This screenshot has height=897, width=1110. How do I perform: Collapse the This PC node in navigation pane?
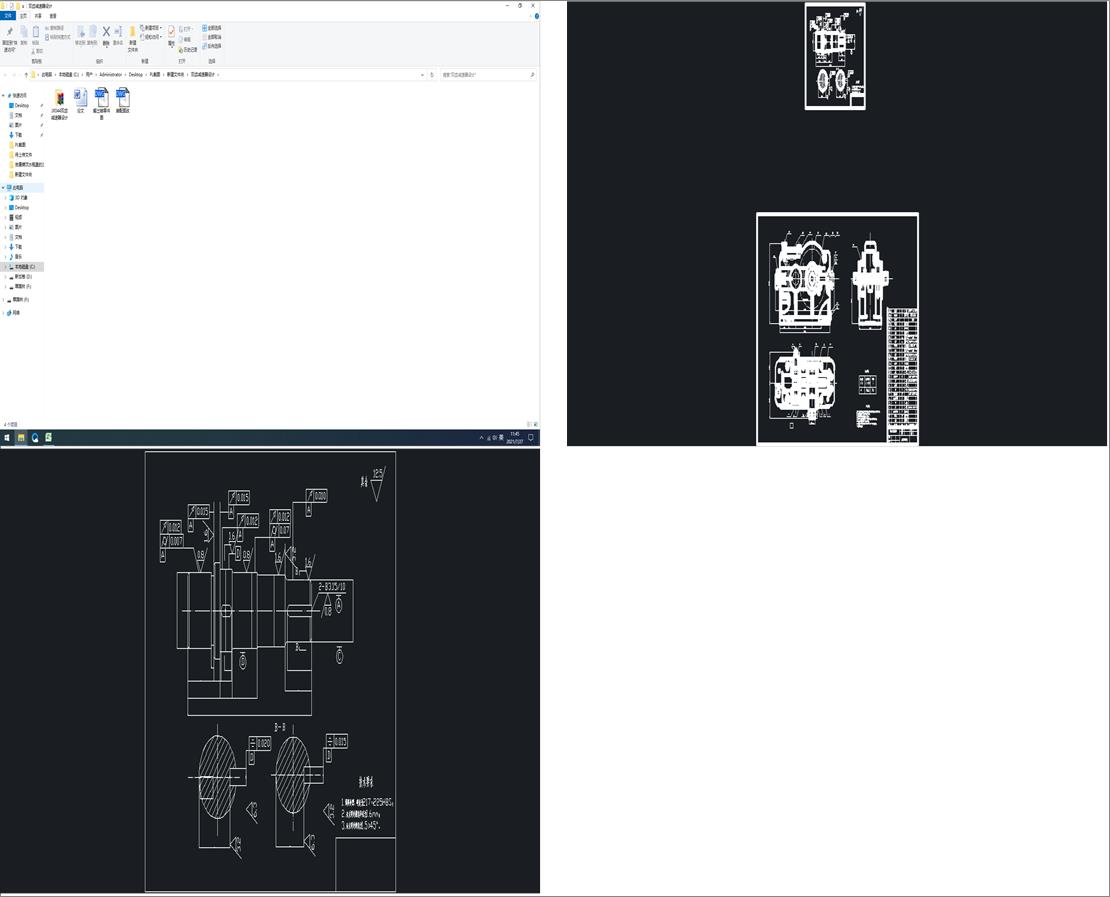coord(4,188)
